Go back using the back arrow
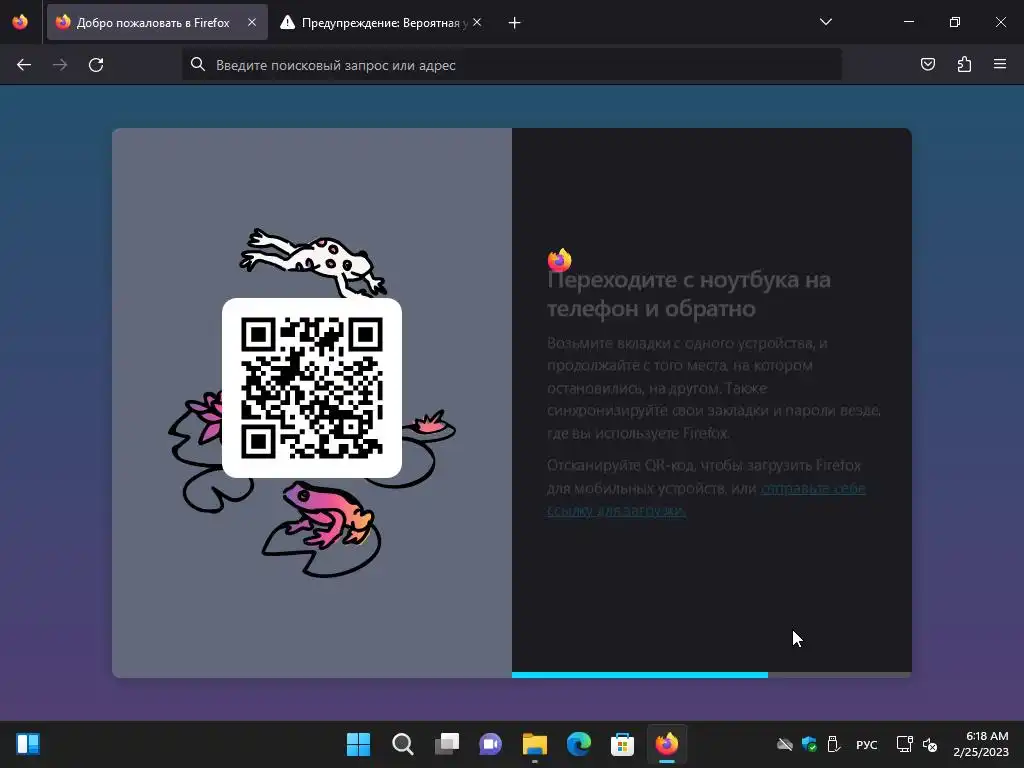 24,65
